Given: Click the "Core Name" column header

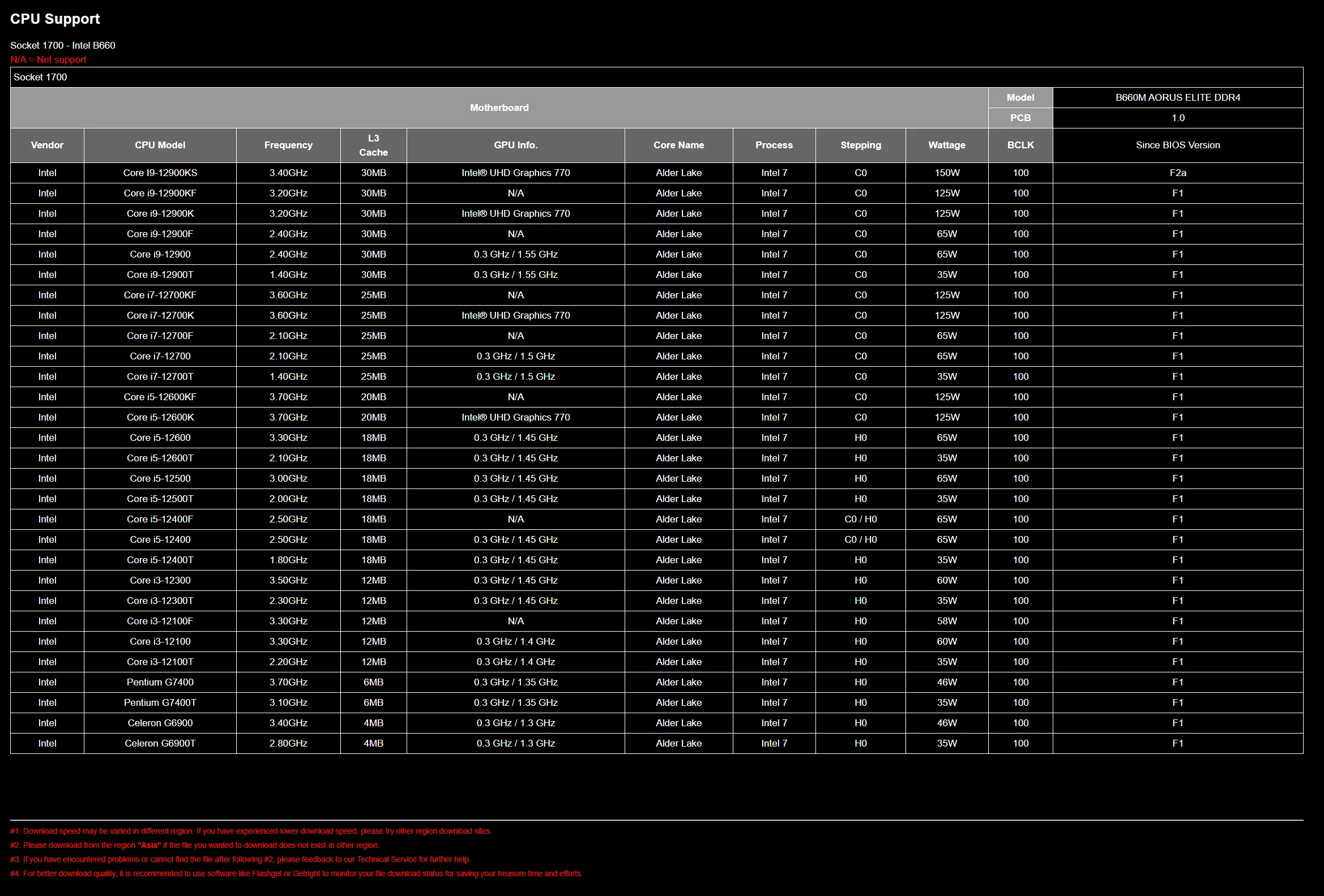Looking at the screenshot, I should (x=678, y=145).
